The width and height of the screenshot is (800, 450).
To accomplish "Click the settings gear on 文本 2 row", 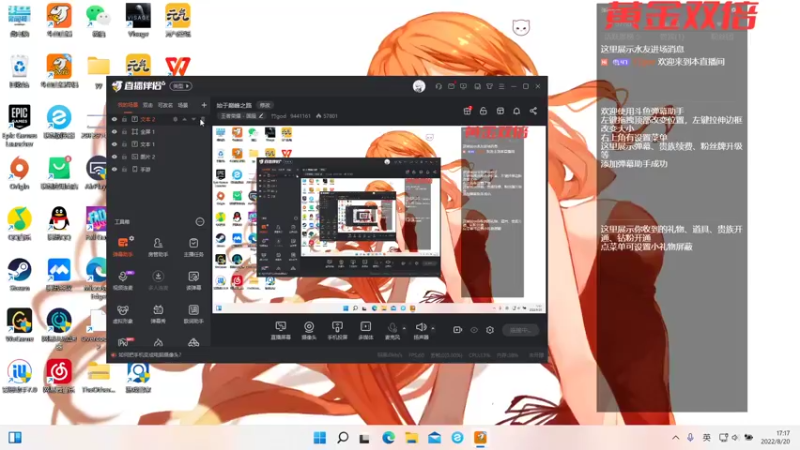I will click(175, 119).
